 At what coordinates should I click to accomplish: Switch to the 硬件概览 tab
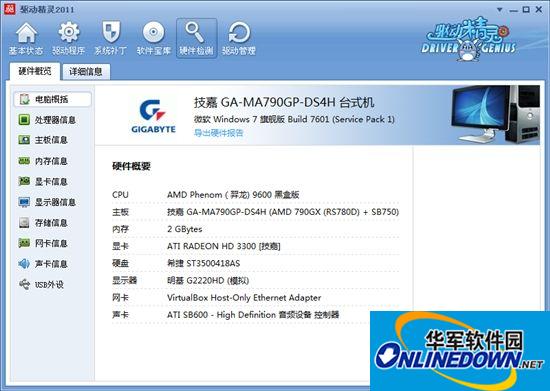click(x=35, y=71)
